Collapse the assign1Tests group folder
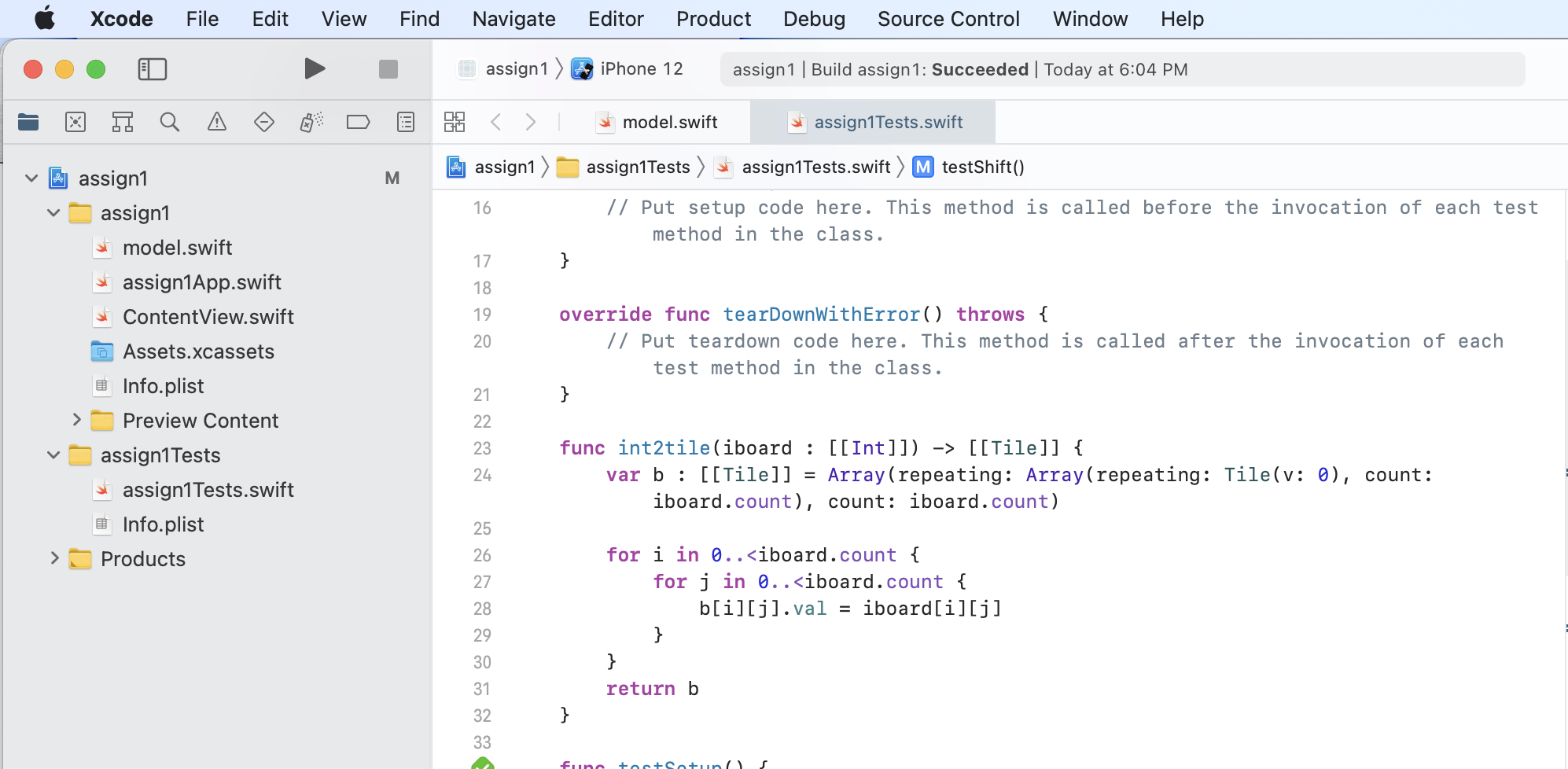This screenshot has width=1568, height=769. point(53,455)
